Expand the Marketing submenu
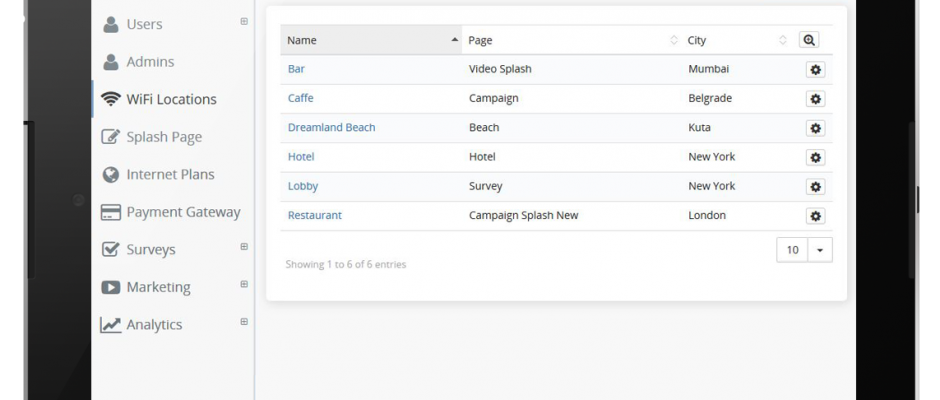 [244, 285]
